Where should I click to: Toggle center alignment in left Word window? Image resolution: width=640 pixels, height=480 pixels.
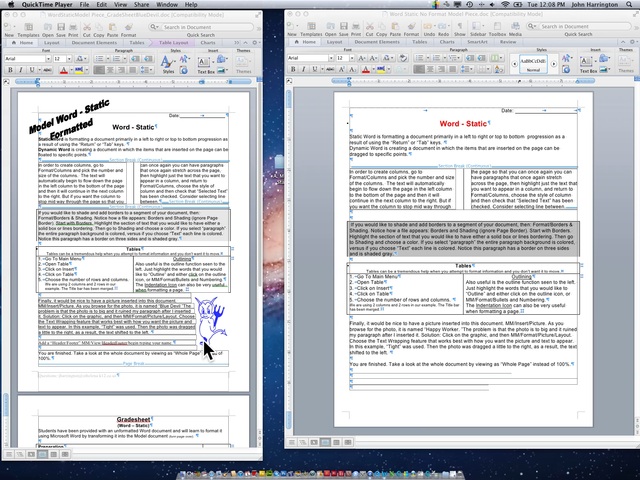(110, 70)
